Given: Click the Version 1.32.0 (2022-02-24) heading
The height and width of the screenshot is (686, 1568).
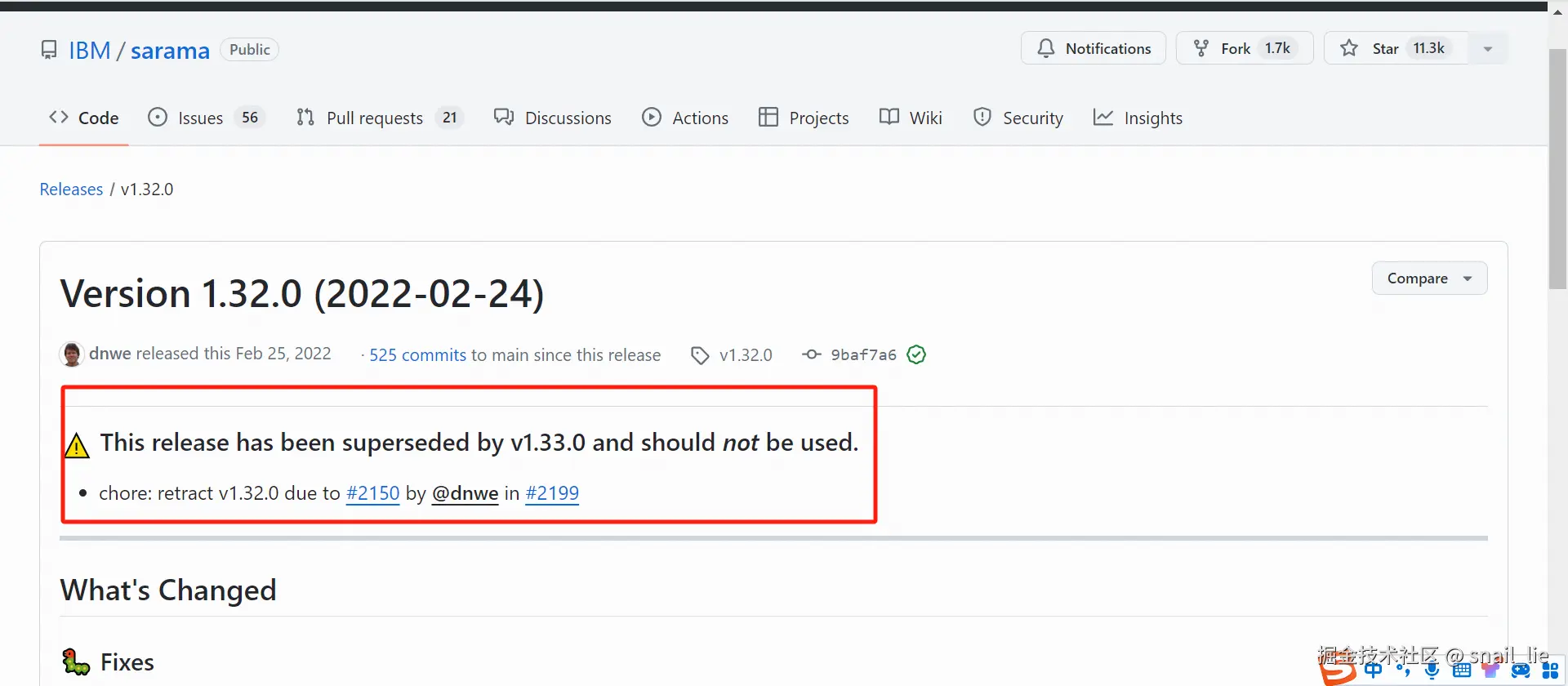Looking at the screenshot, I should [302, 293].
